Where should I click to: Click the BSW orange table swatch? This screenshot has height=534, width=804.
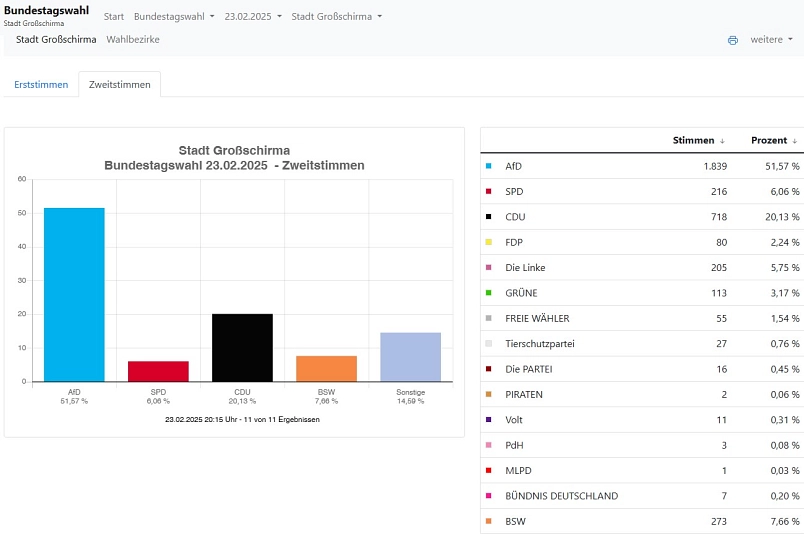coord(489,521)
